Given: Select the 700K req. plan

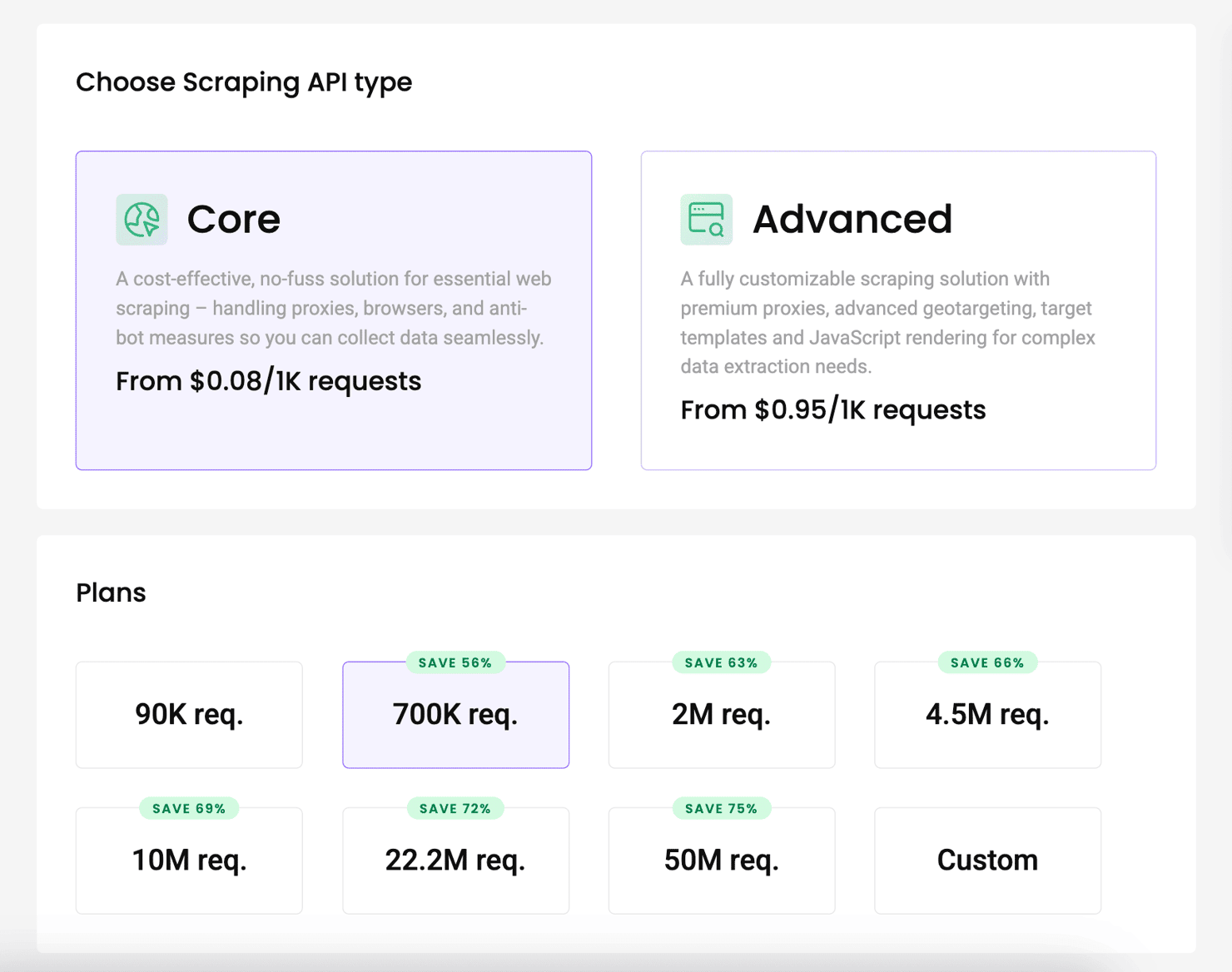Looking at the screenshot, I should 455,715.
